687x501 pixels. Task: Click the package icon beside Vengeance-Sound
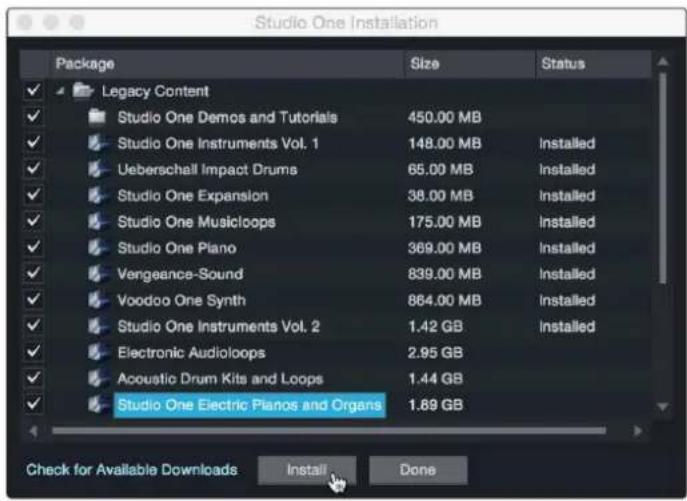(98, 274)
